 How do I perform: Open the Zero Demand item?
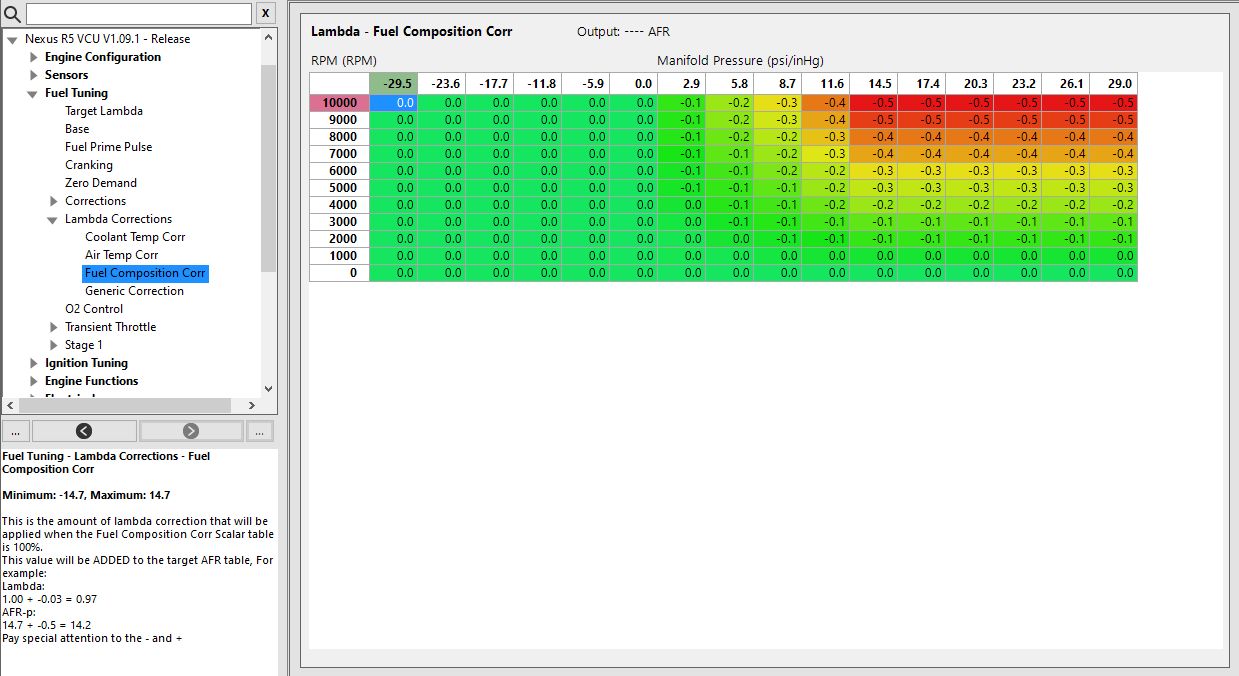click(101, 183)
